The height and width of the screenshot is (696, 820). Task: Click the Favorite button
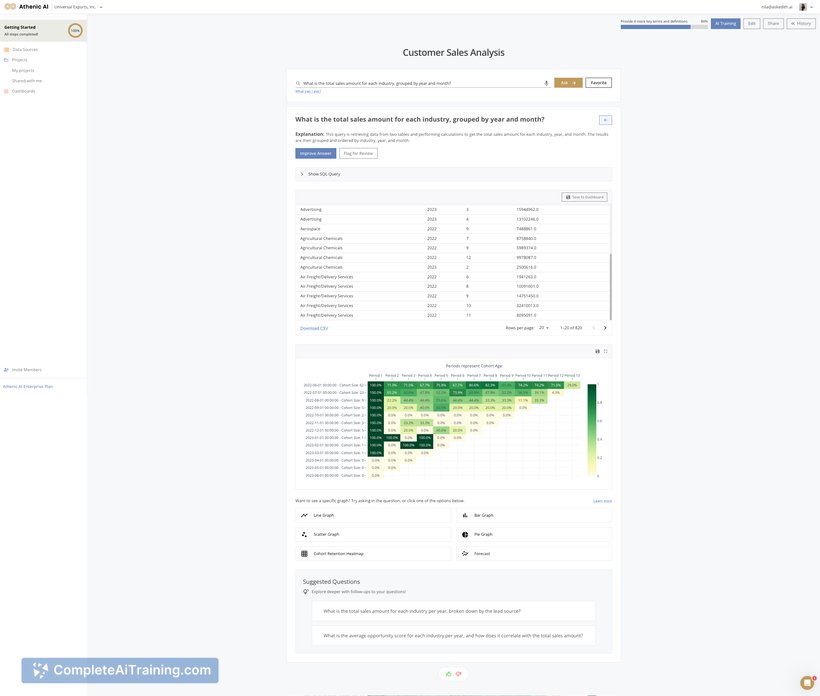pyautogui.click(x=598, y=83)
